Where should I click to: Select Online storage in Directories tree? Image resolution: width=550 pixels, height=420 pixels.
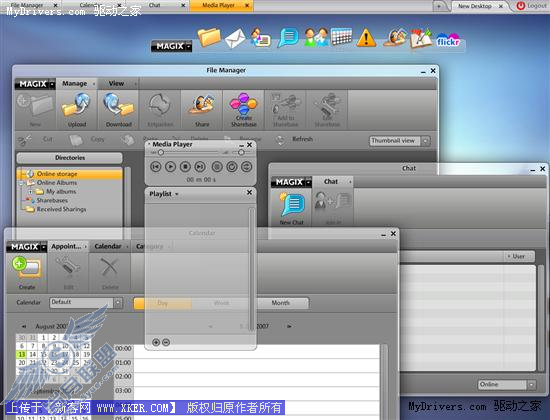(70, 174)
